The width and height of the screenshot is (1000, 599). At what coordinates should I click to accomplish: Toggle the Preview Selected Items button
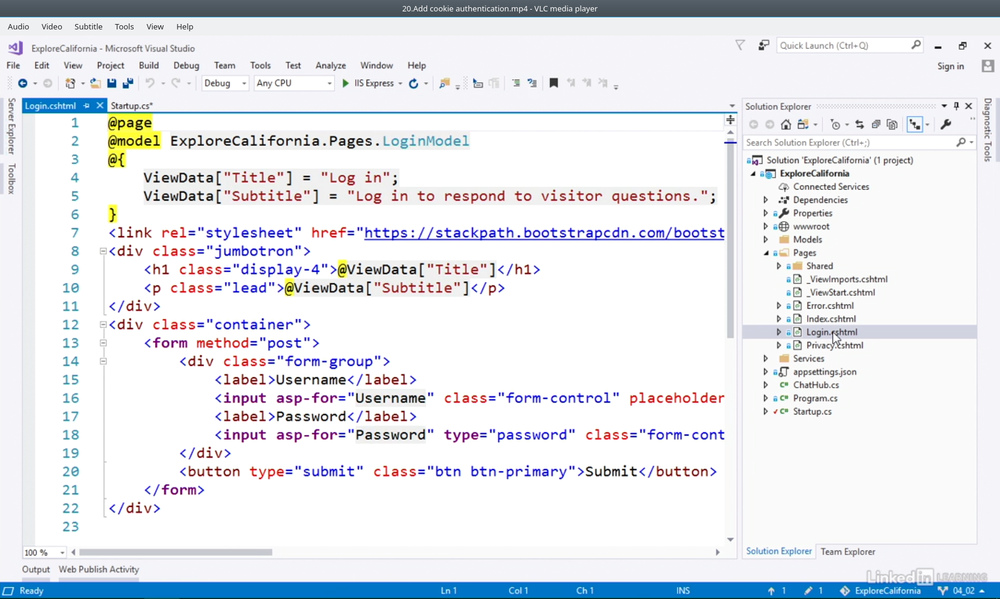(x=915, y=124)
